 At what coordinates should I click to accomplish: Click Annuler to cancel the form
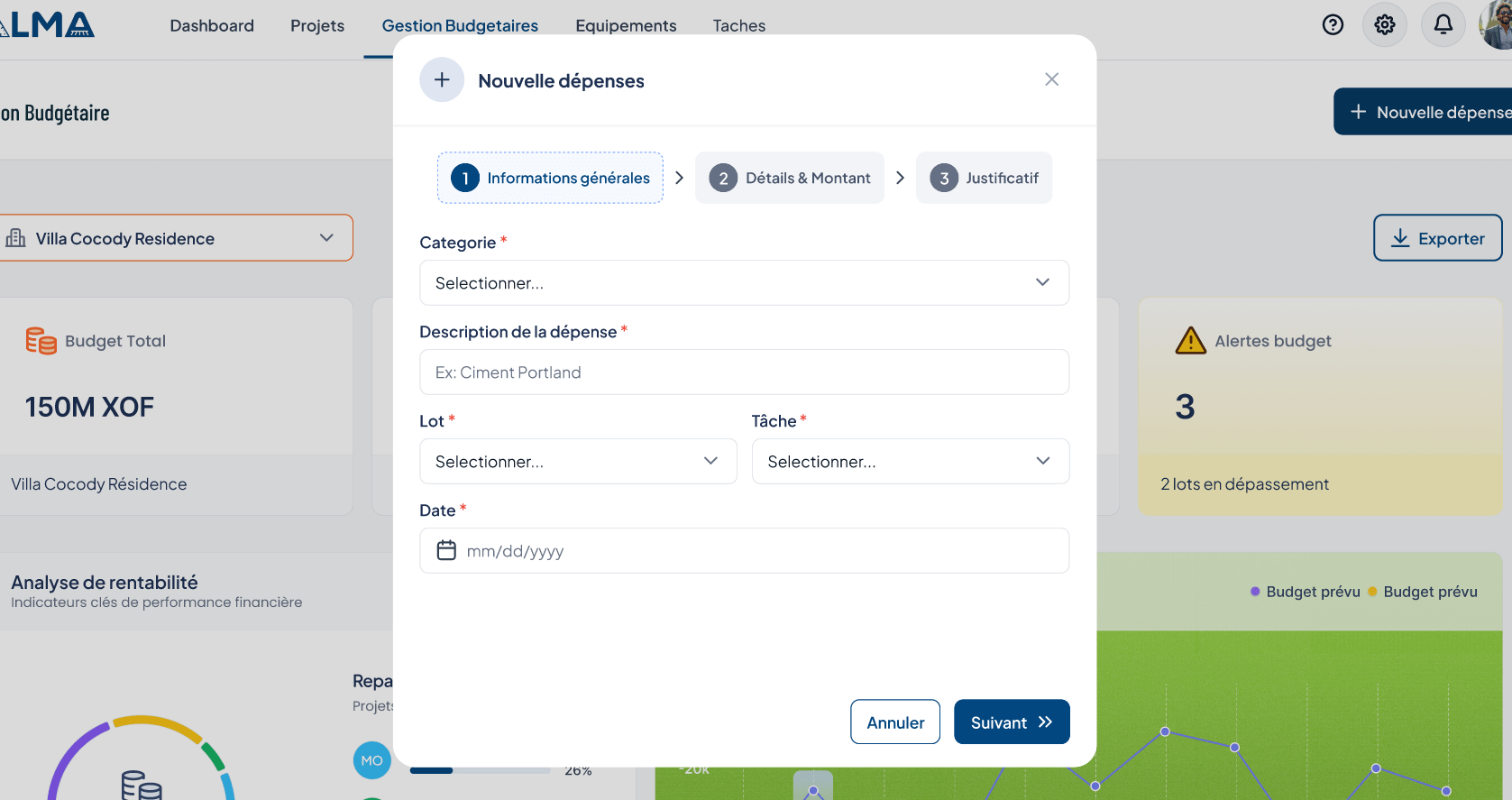click(x=895, y=722)
